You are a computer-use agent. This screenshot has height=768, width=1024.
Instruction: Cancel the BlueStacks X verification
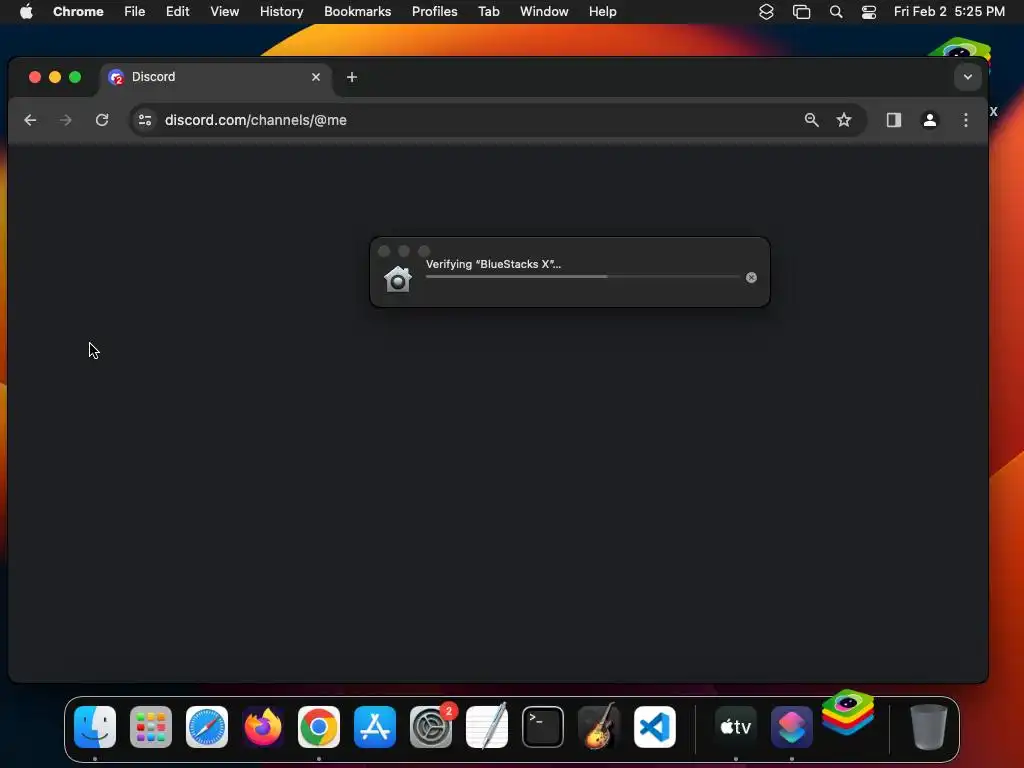coord(751,278)
